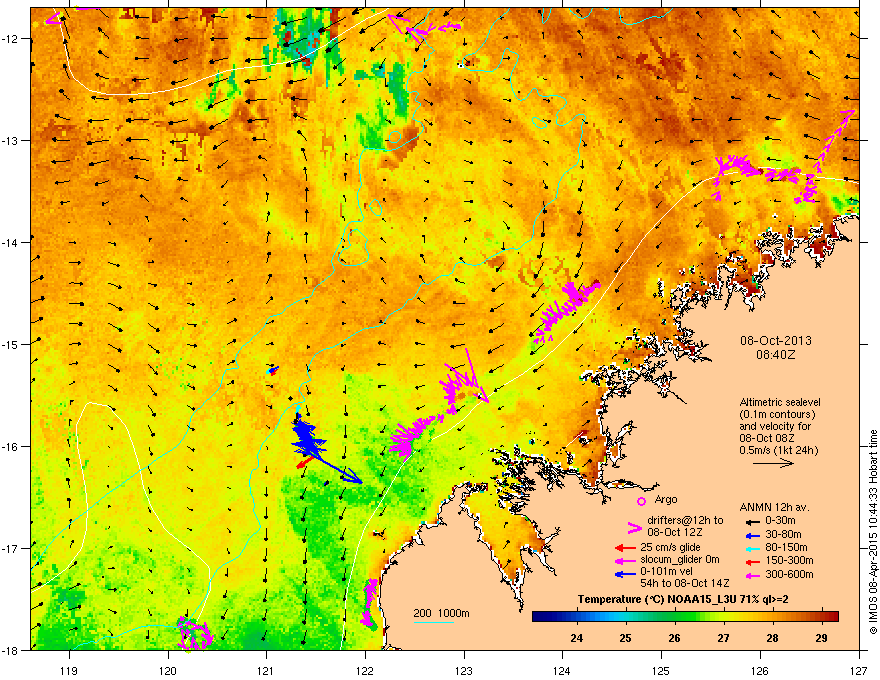Viewport: 880px width, 680px height.
Task: Click the longitude axis label 123
Action: (x=464, y=670)
